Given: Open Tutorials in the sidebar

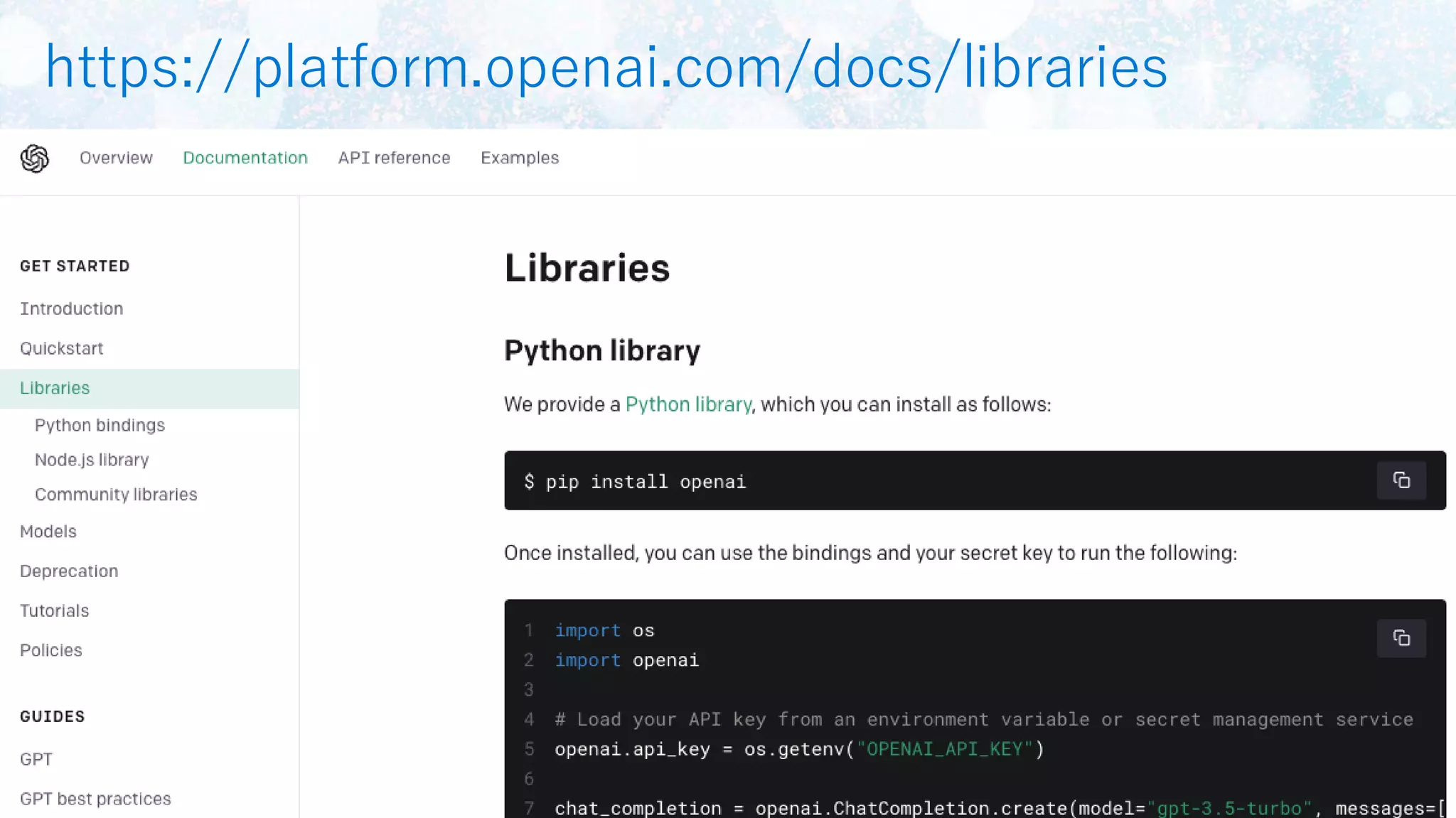Looking at the screenshot, I should pyautogui.click(x=55, y=610).
